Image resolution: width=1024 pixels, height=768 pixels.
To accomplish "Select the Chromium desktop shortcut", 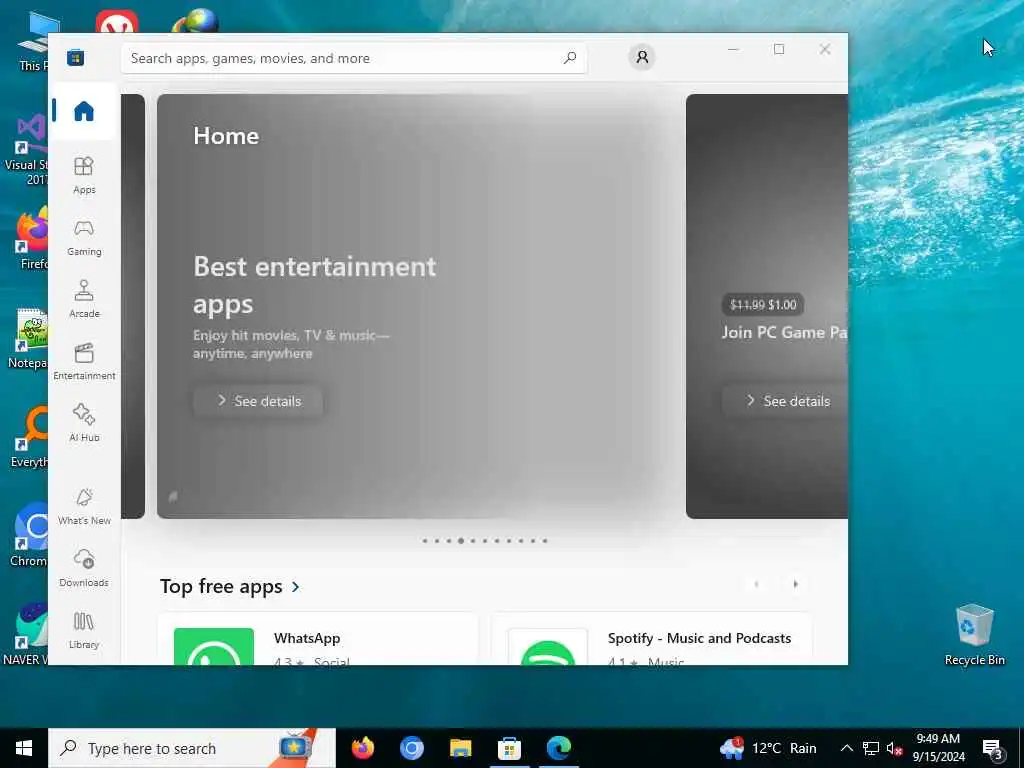I will click(x=29, y=536).
